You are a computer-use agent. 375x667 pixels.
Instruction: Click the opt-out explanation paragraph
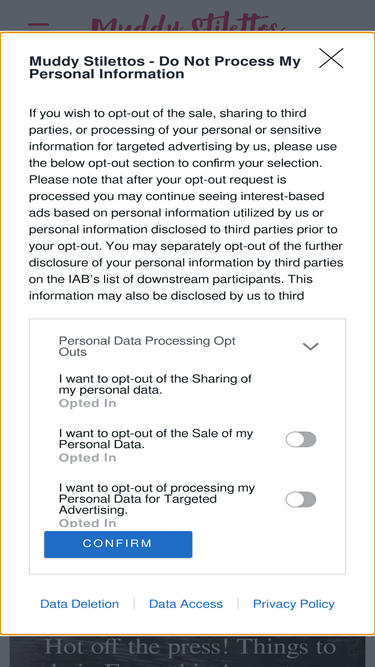(186, 204)
